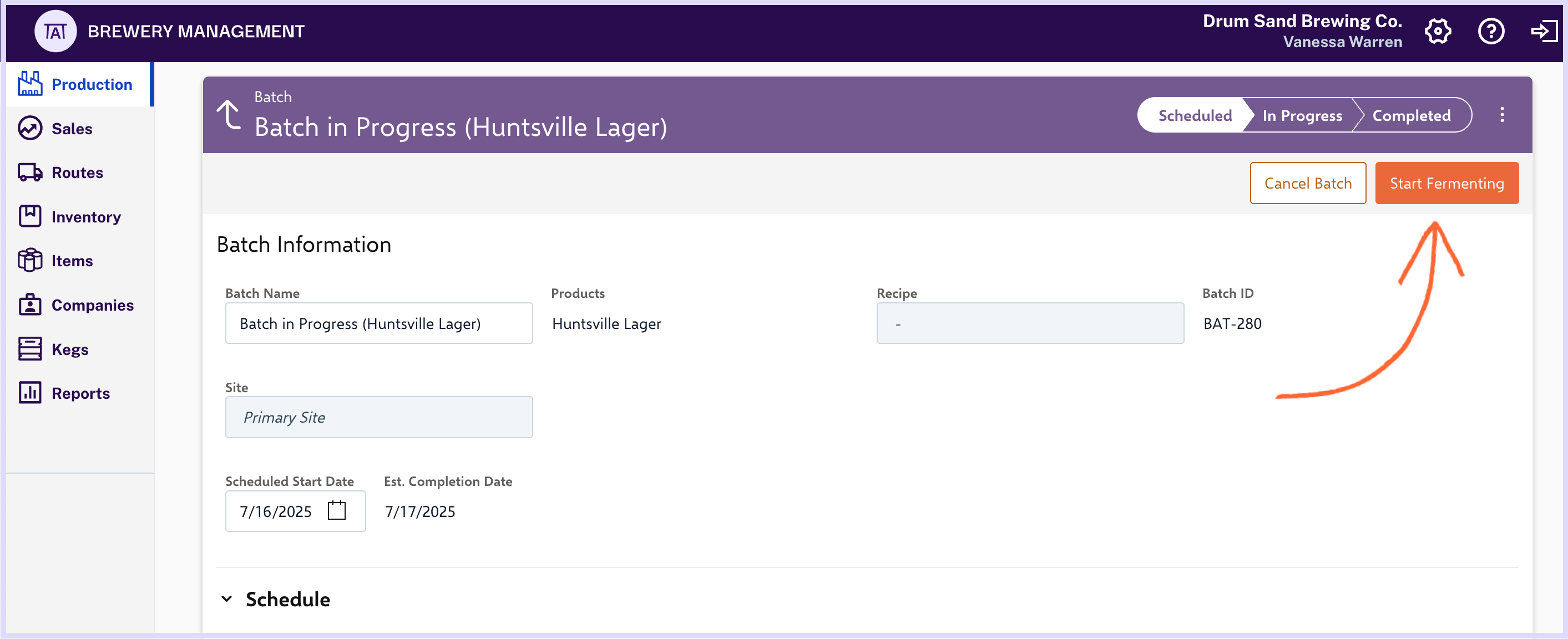Screen dimensions: 1568x639
Task: Open the Sales section
Action: point(80,128)
